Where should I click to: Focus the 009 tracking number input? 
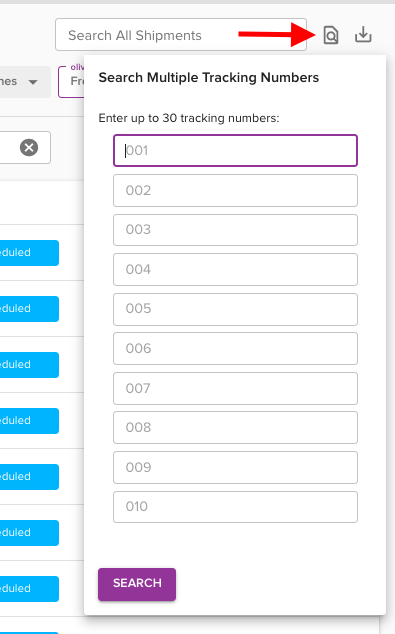click(235, 467)
